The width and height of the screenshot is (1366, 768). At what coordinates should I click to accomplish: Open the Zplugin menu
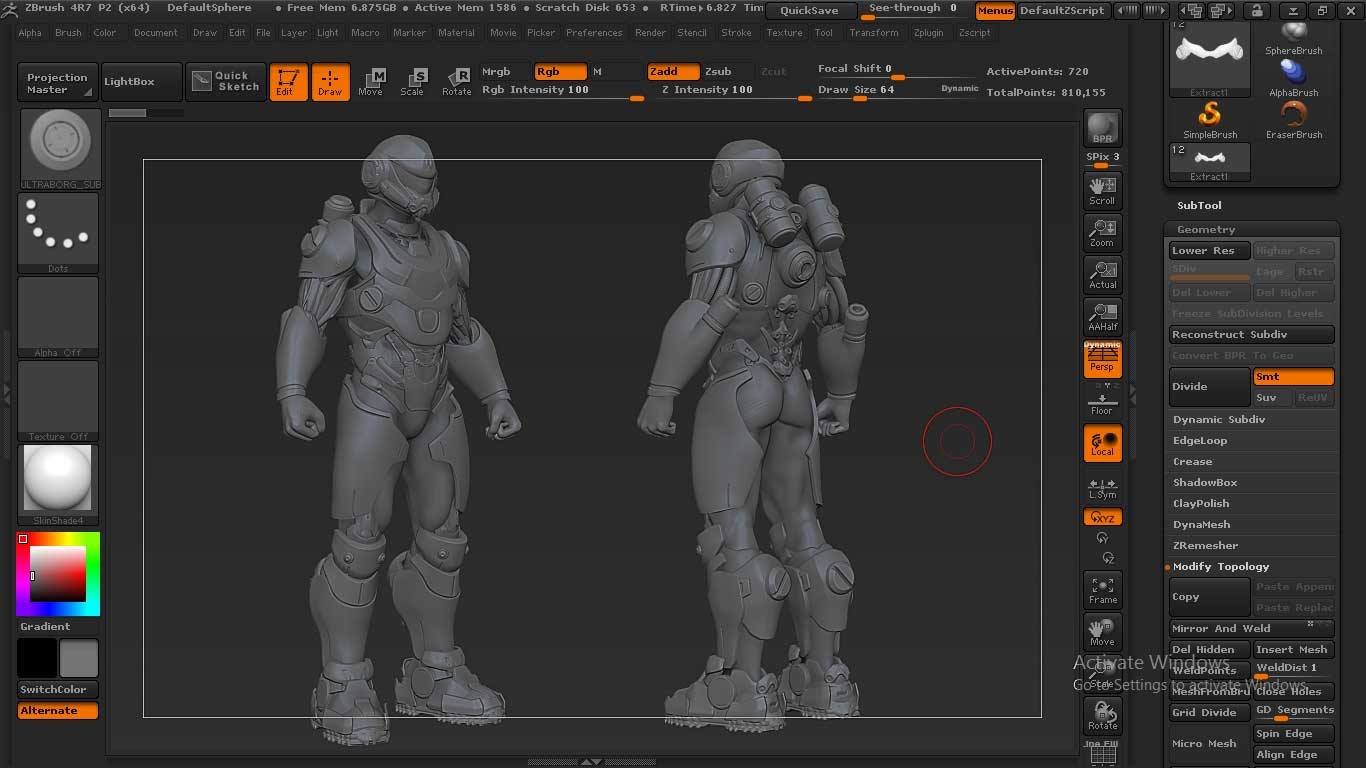tap(929, 33)
